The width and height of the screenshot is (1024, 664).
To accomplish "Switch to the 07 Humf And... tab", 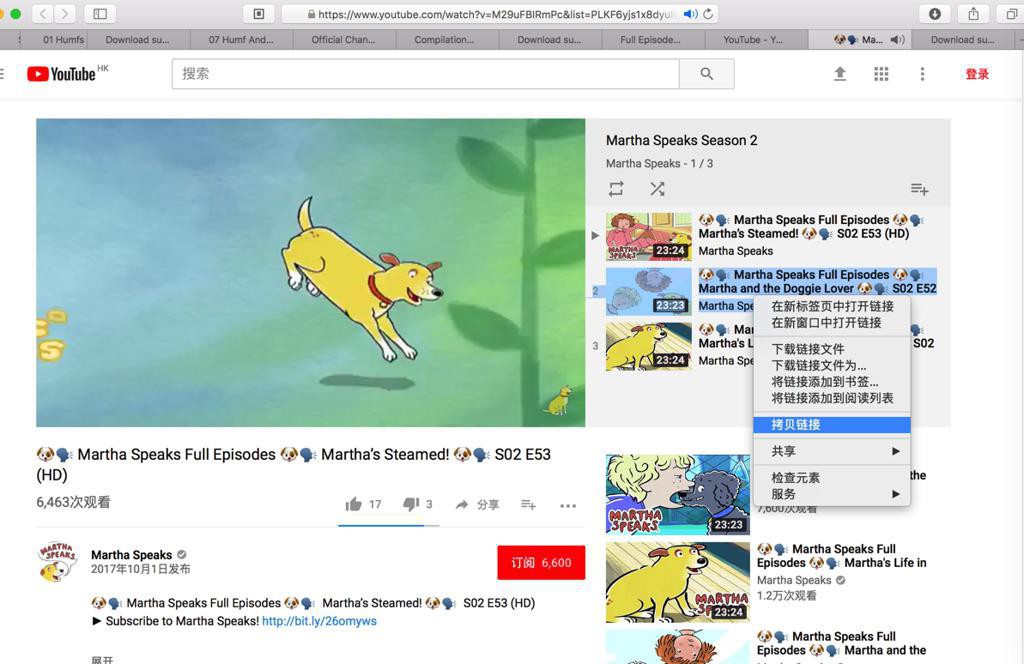I will (241, 40).
